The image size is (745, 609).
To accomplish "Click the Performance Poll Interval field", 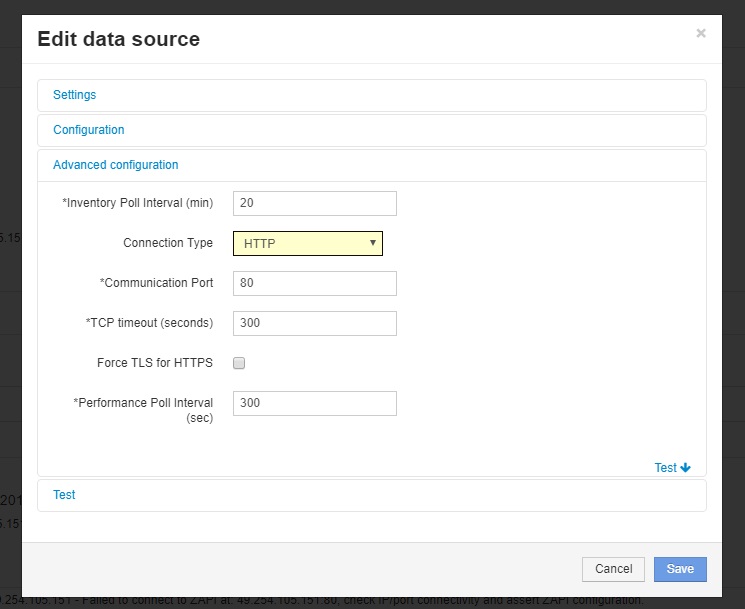I will point(314,403).
